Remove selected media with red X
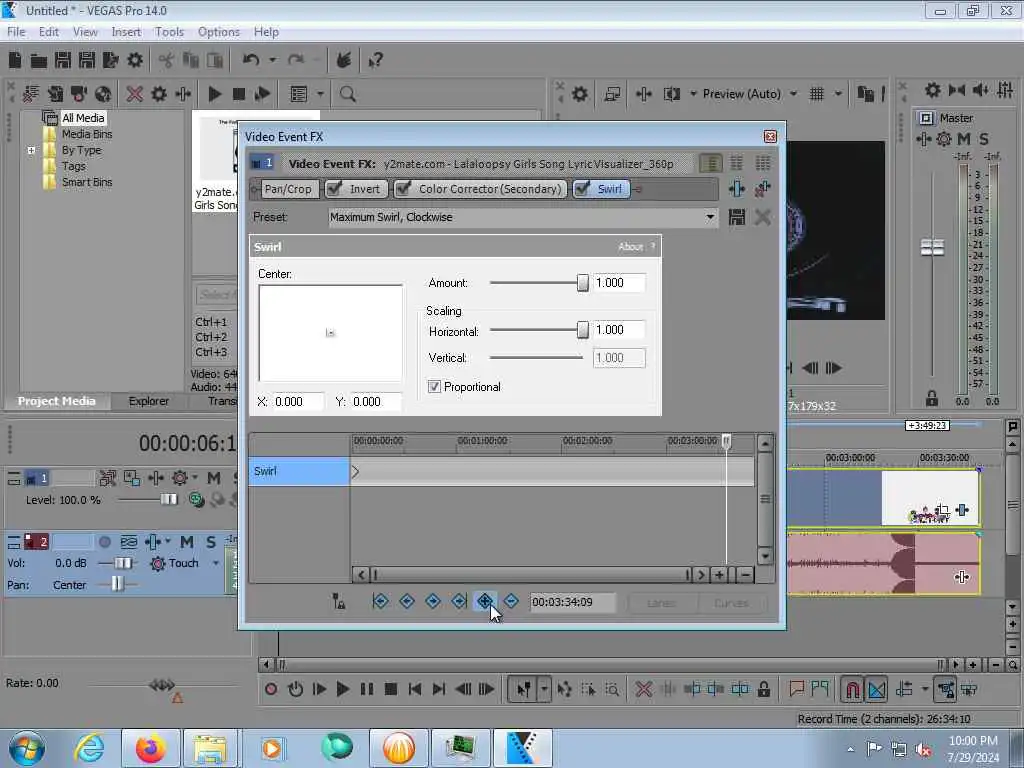The height and width of the screenshot is (768, 1024). pos(135,94)
